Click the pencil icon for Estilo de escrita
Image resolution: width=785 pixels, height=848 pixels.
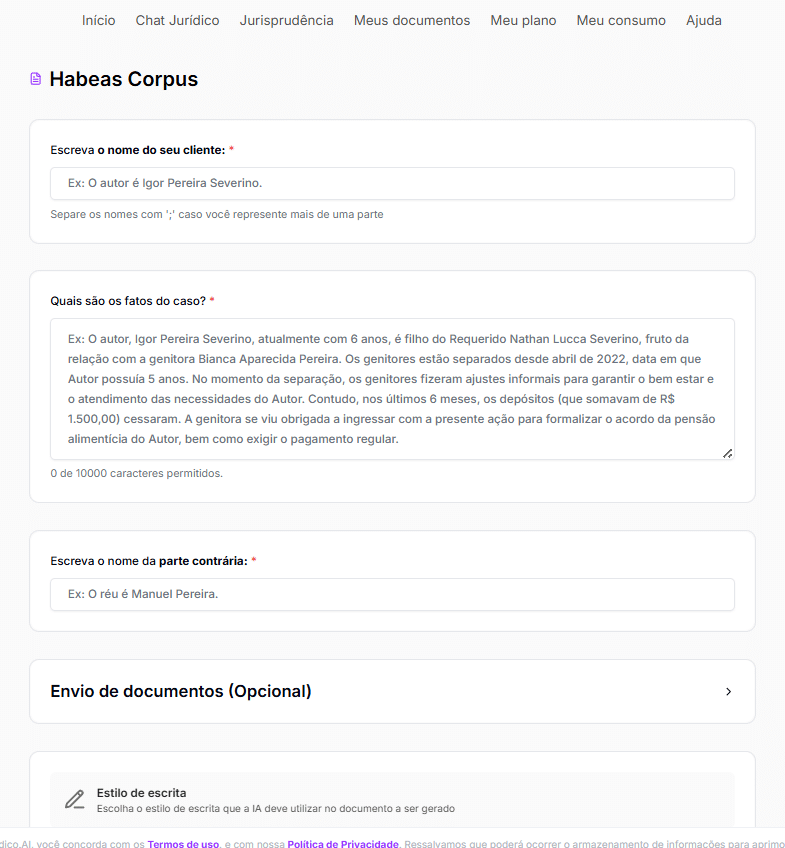(74, 799)
